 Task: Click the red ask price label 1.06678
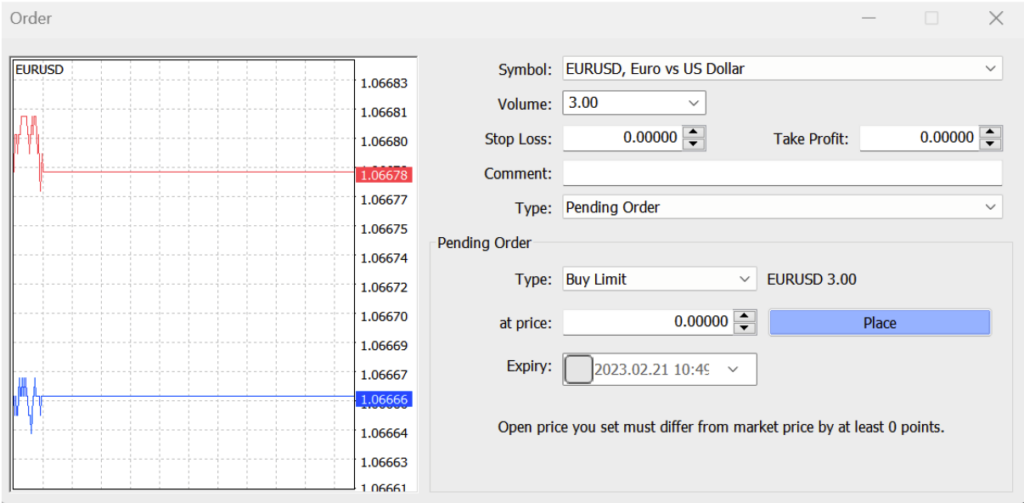point(384,176)
